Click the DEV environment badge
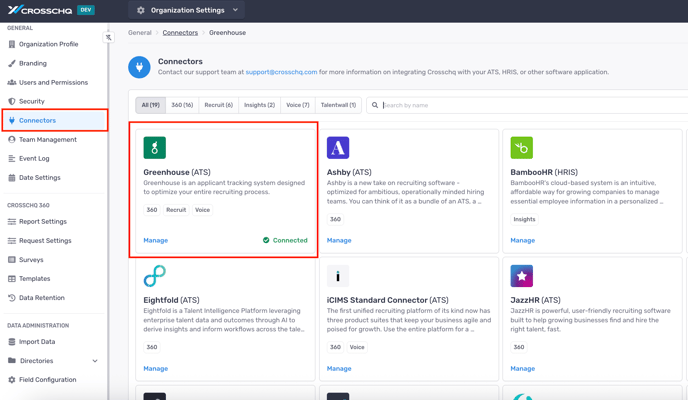Image resolution: width=688 pixels, height=400 pixels. 86,10
